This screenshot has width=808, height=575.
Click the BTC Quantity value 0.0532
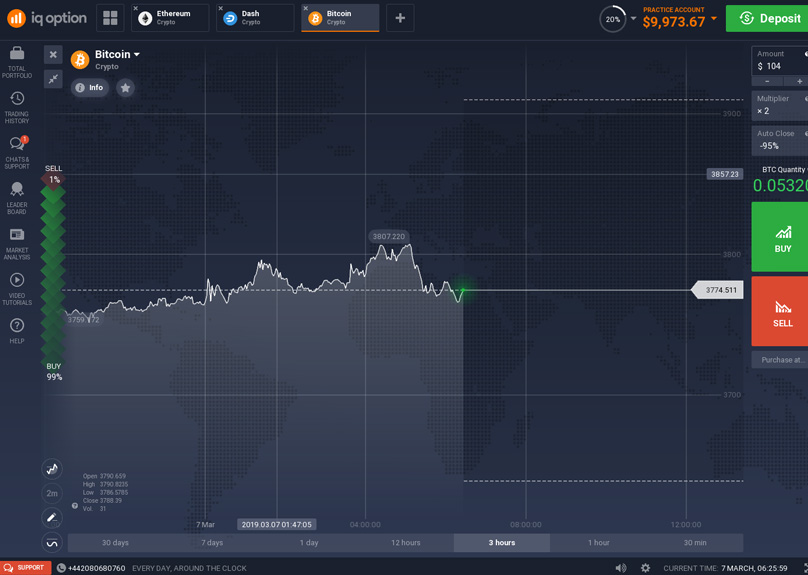pyautogui.click(x=780, y=185)
